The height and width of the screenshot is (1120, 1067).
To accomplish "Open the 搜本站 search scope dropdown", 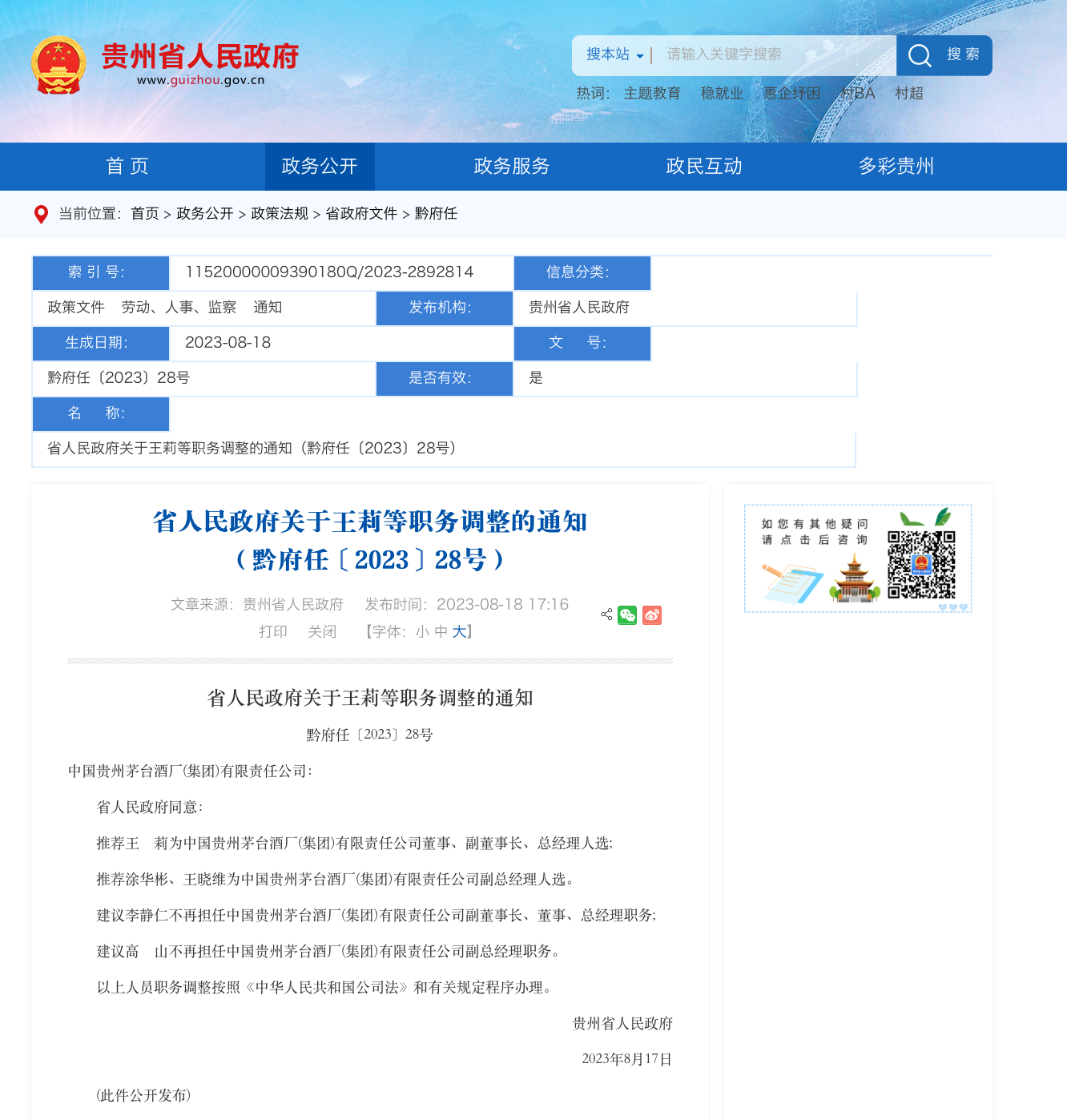I will tap(614, 54).
